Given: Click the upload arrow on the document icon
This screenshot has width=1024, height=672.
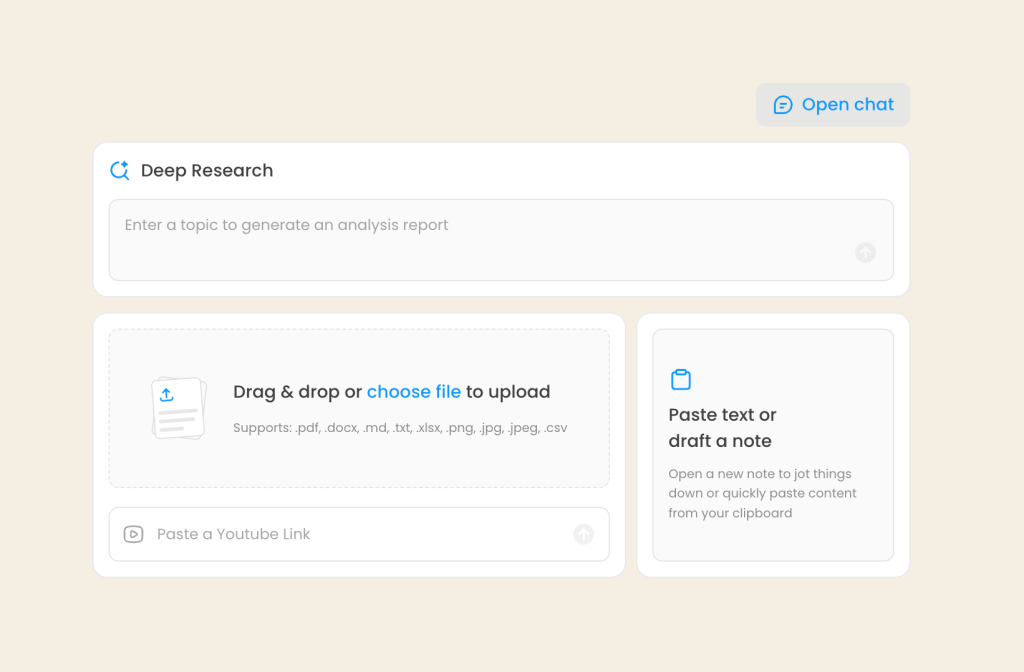Looking at the screenshot, I should click(167, 394).
